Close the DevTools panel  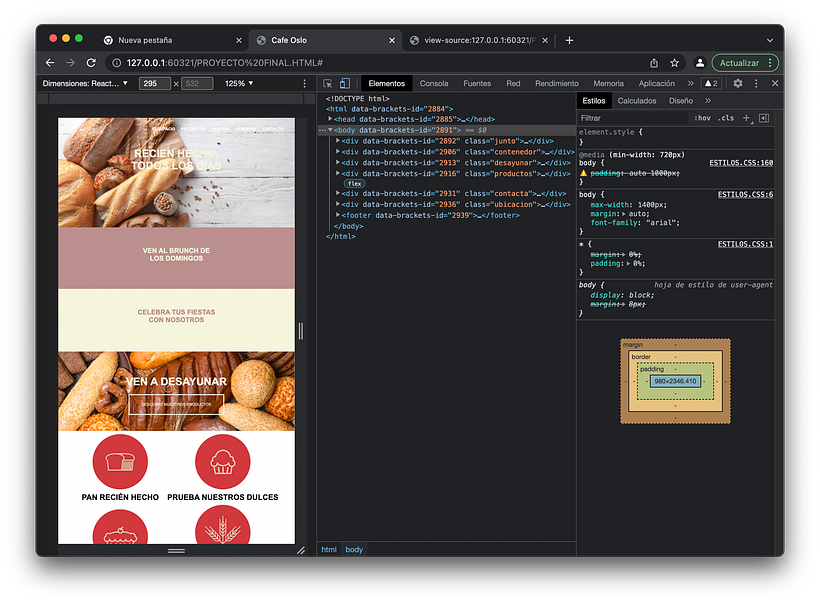[775, 83]
